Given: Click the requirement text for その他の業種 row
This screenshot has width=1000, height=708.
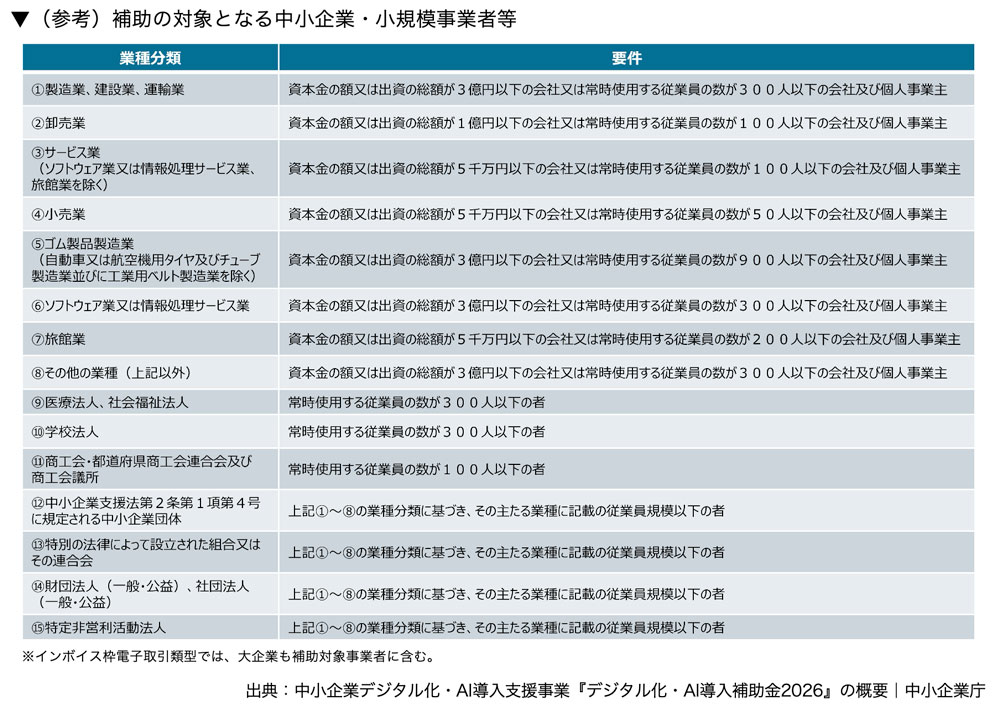Looking at the screenshot, I should pyautogui.click(x=617, y=372).
